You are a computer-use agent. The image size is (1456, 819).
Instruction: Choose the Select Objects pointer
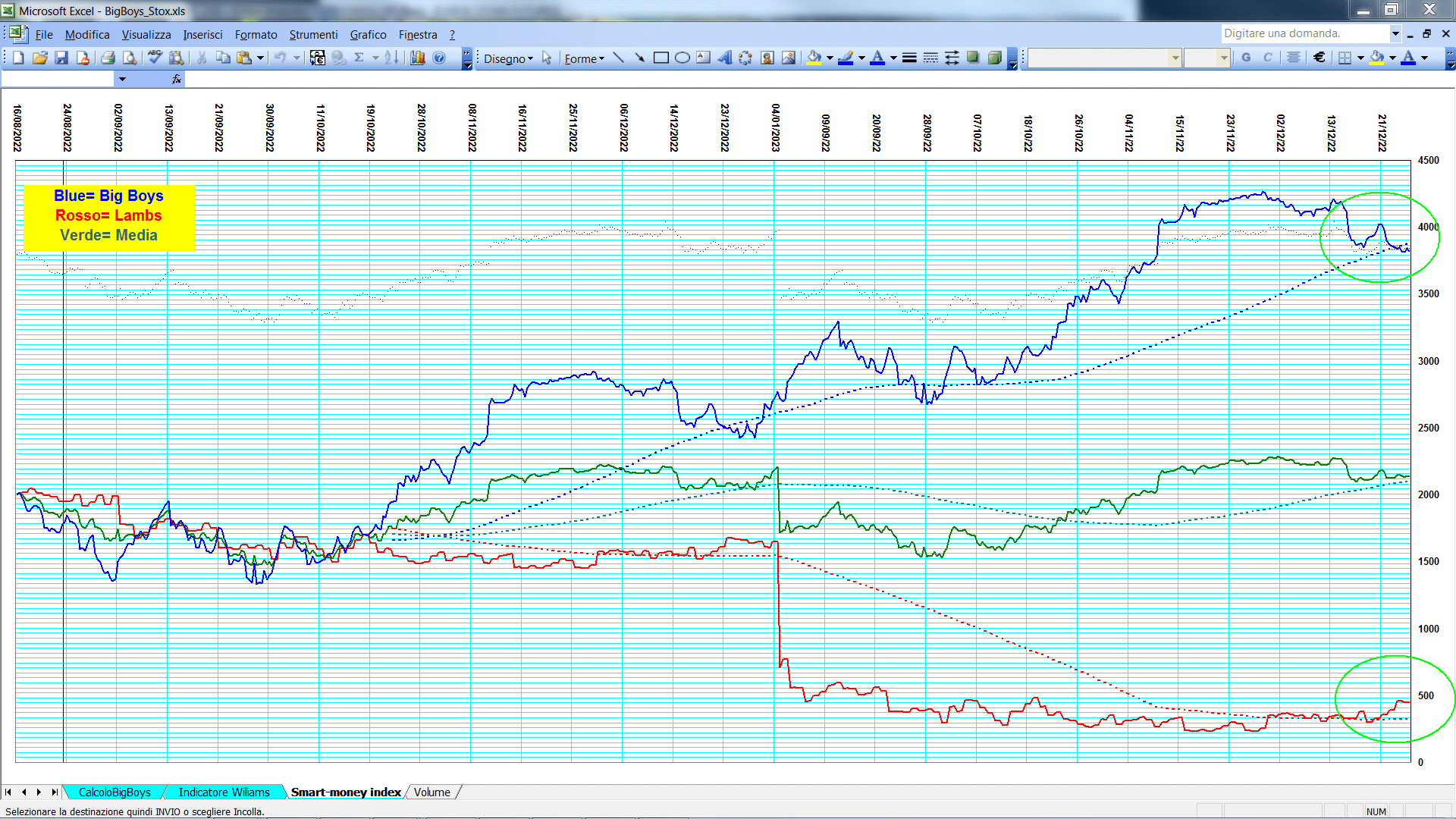coord(548,58)
